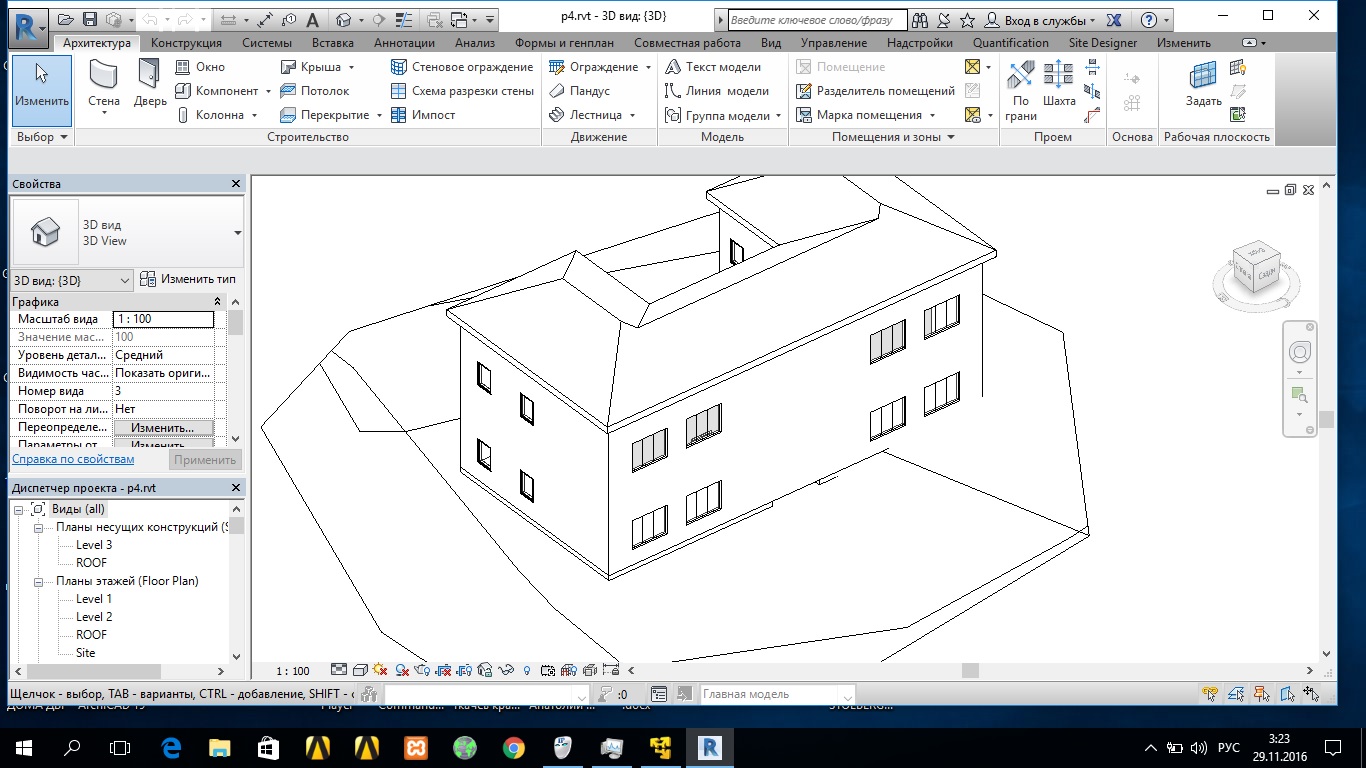1366x768 pixels.
Task: Open the Справка по свойствам help link
Action: click(x=73, y=459)
